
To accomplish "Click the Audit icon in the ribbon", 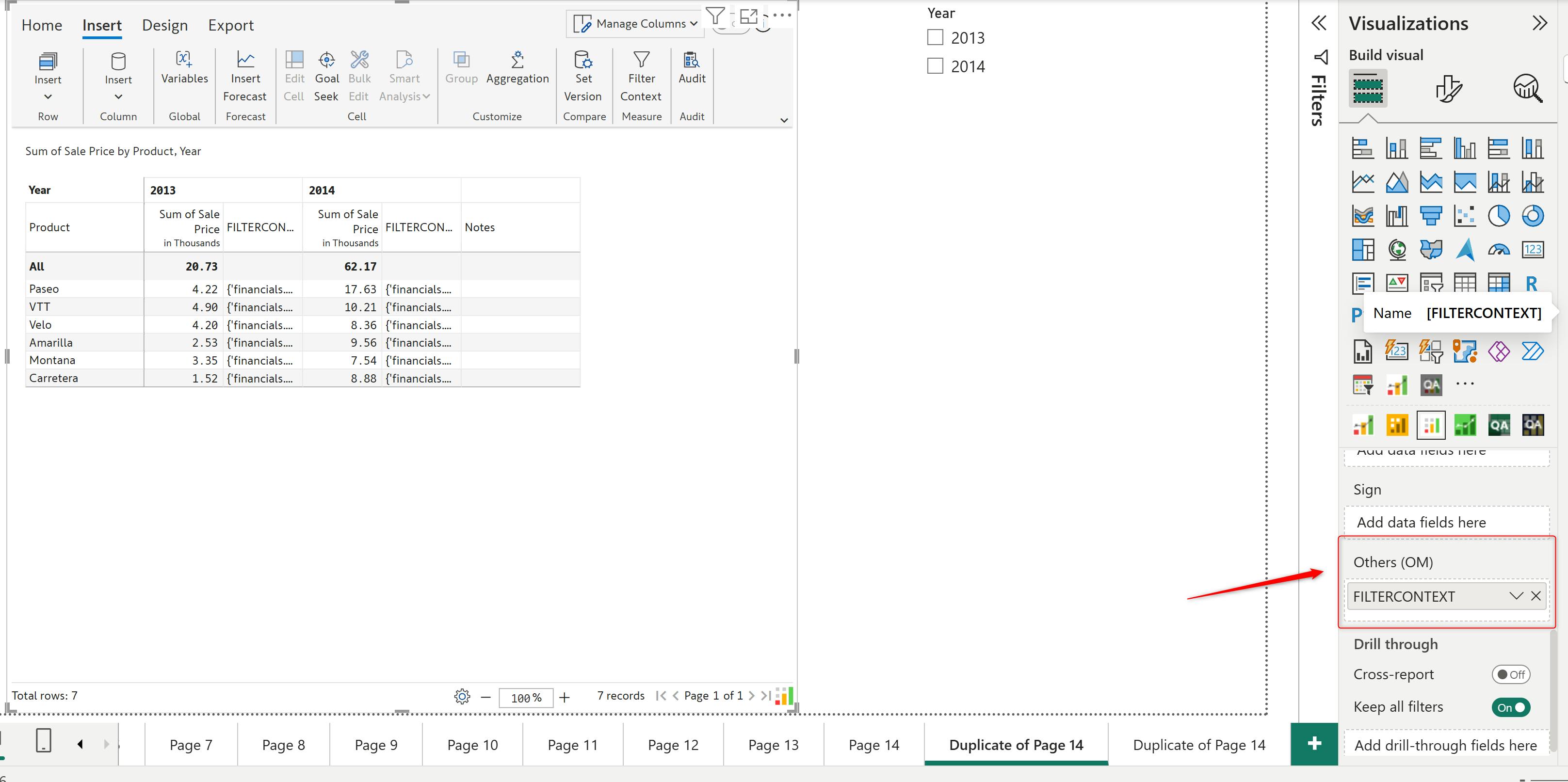I will pos(692,60).
